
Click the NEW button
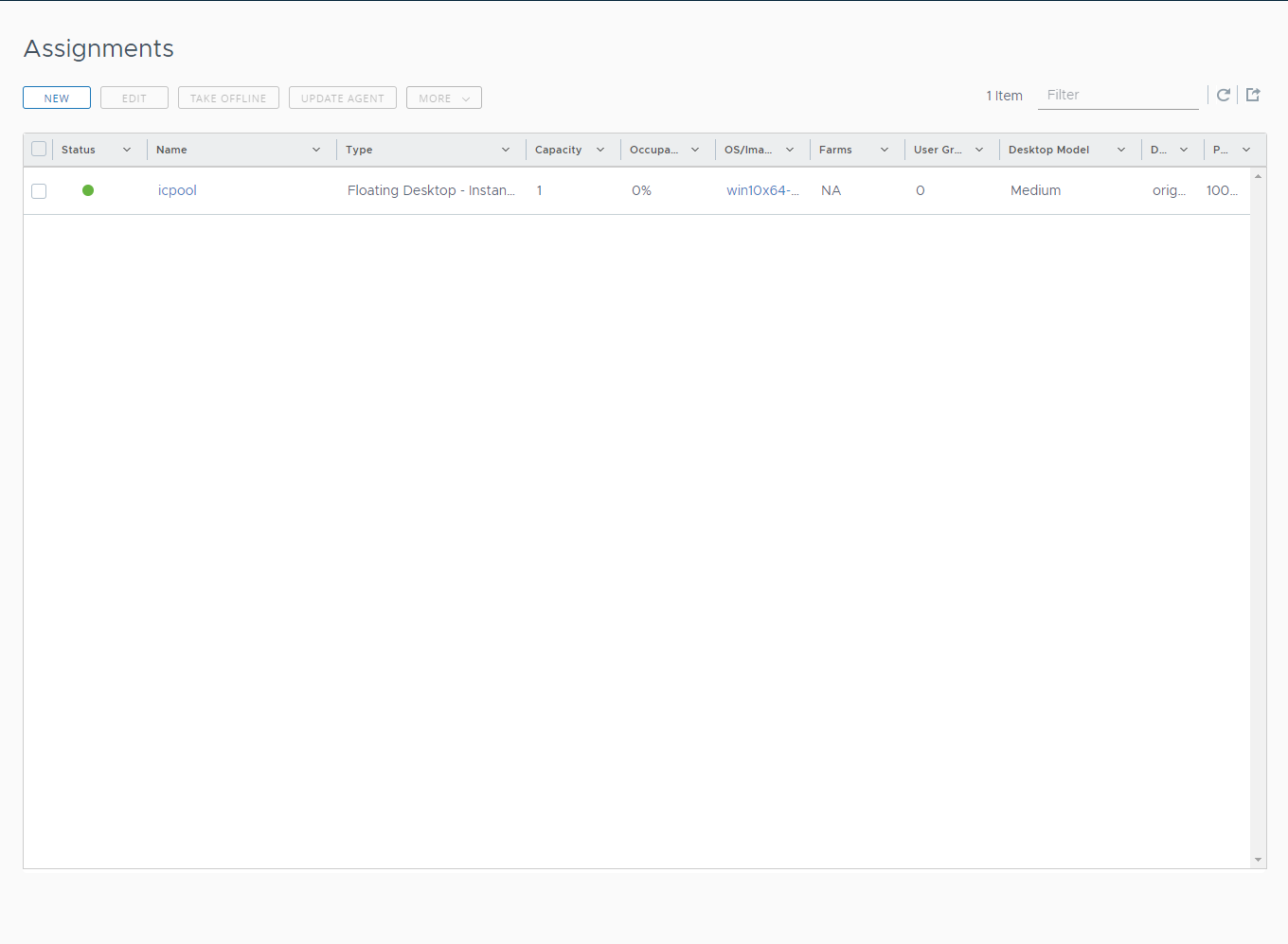coord(57,98)
